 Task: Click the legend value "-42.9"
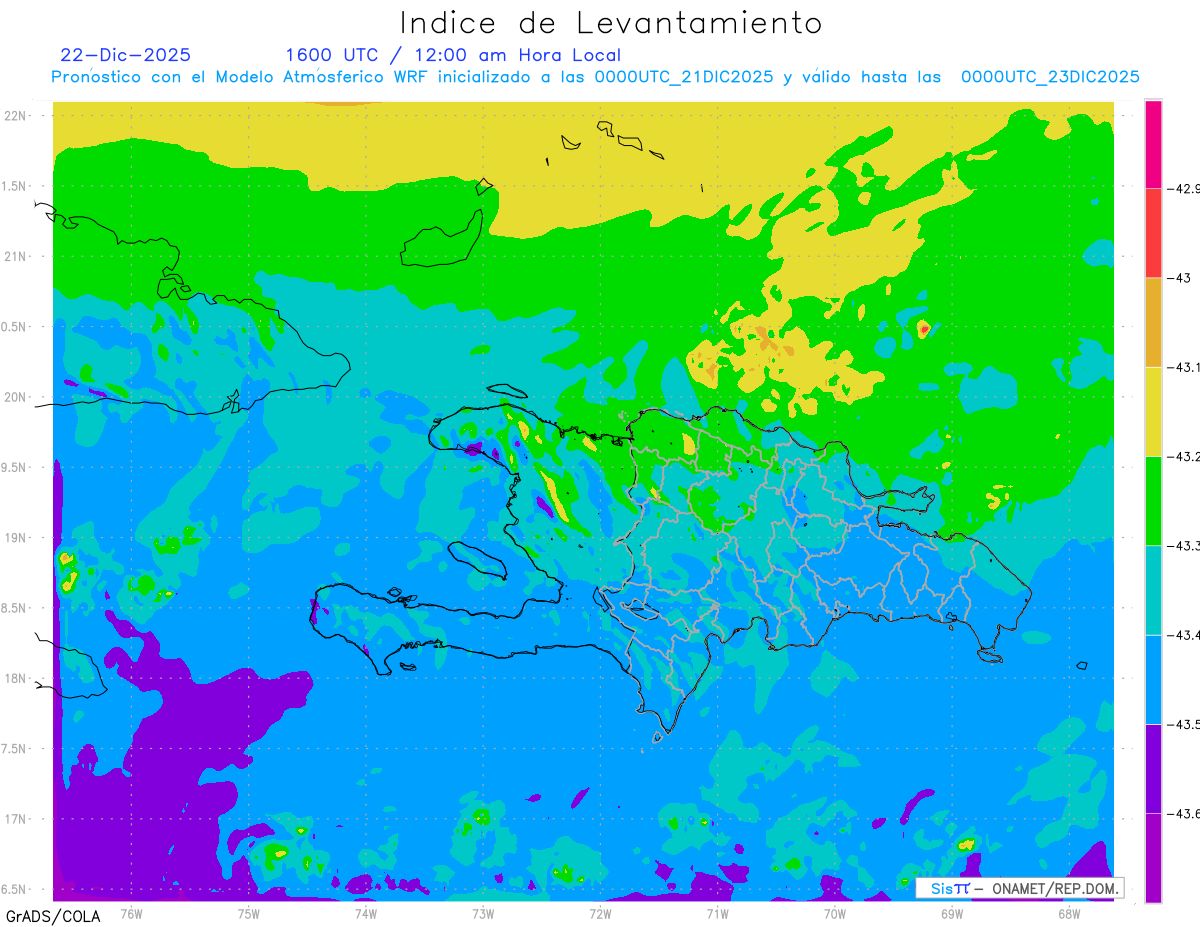click(x=1184, y=188)
